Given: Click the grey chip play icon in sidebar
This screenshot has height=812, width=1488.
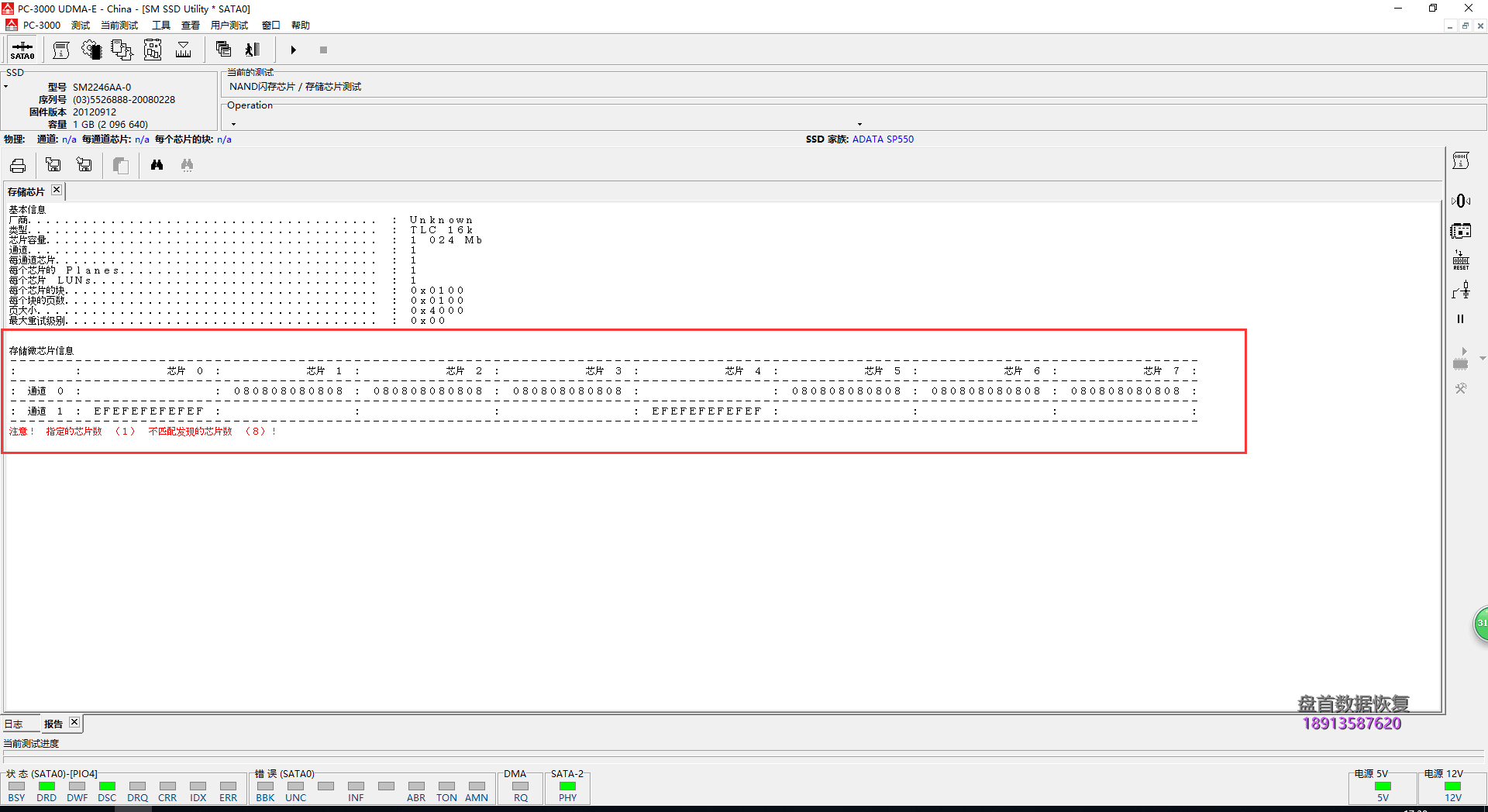Looking at the screenshot, I should 1461,358.
